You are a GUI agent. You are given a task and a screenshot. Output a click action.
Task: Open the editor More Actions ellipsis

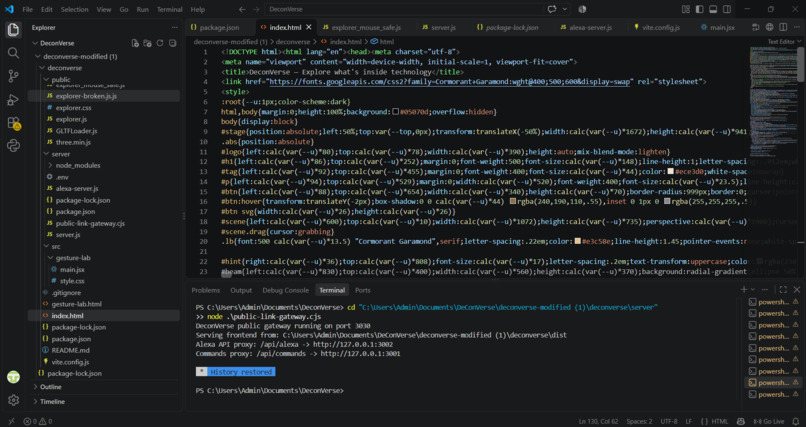tap(796, 27)
